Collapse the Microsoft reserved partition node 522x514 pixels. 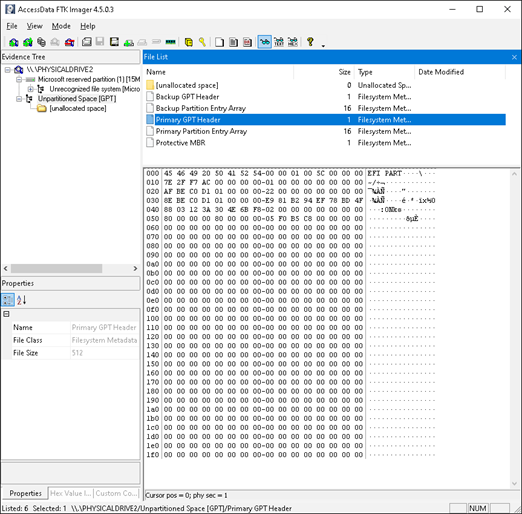(19, 79)
